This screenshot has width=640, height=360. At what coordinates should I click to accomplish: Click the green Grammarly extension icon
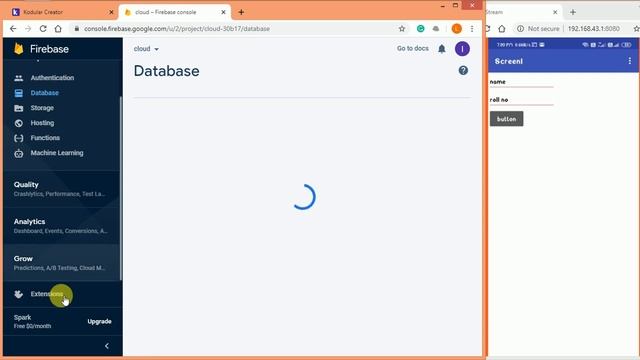coord(420,29)
